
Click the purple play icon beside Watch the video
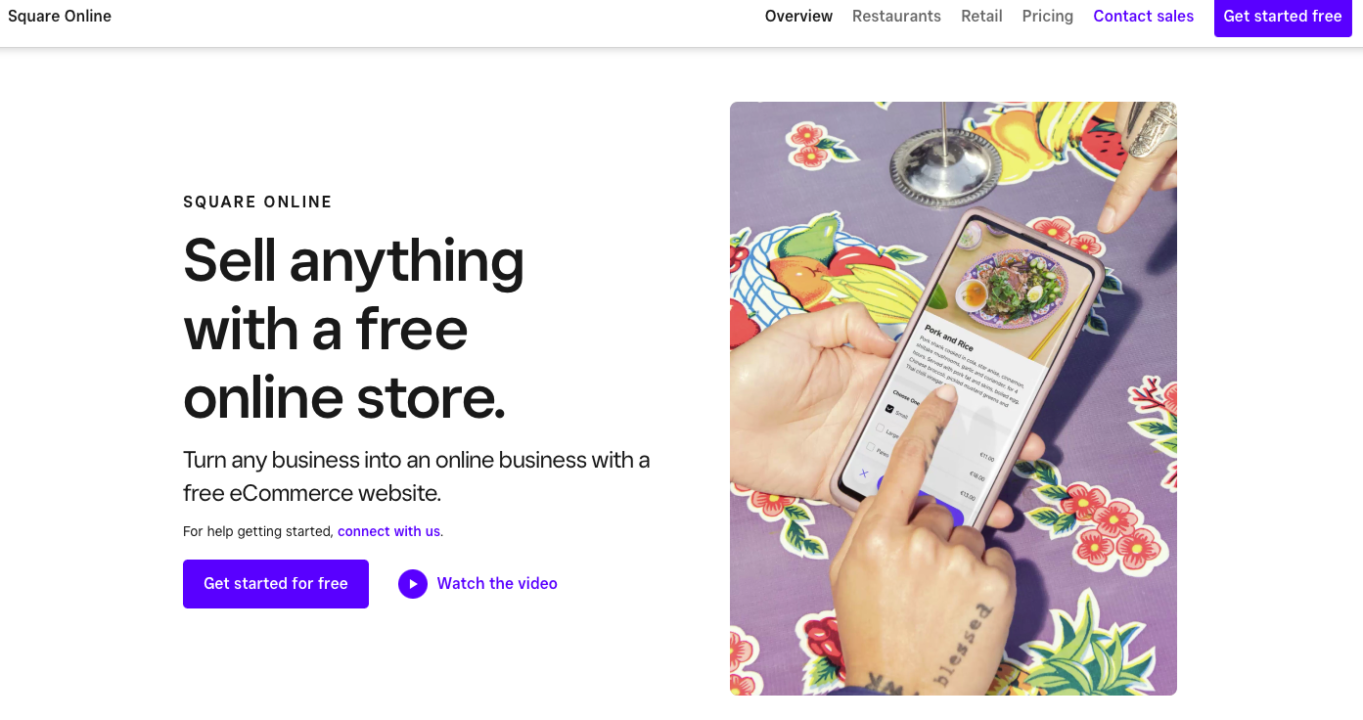pos(412,584)
